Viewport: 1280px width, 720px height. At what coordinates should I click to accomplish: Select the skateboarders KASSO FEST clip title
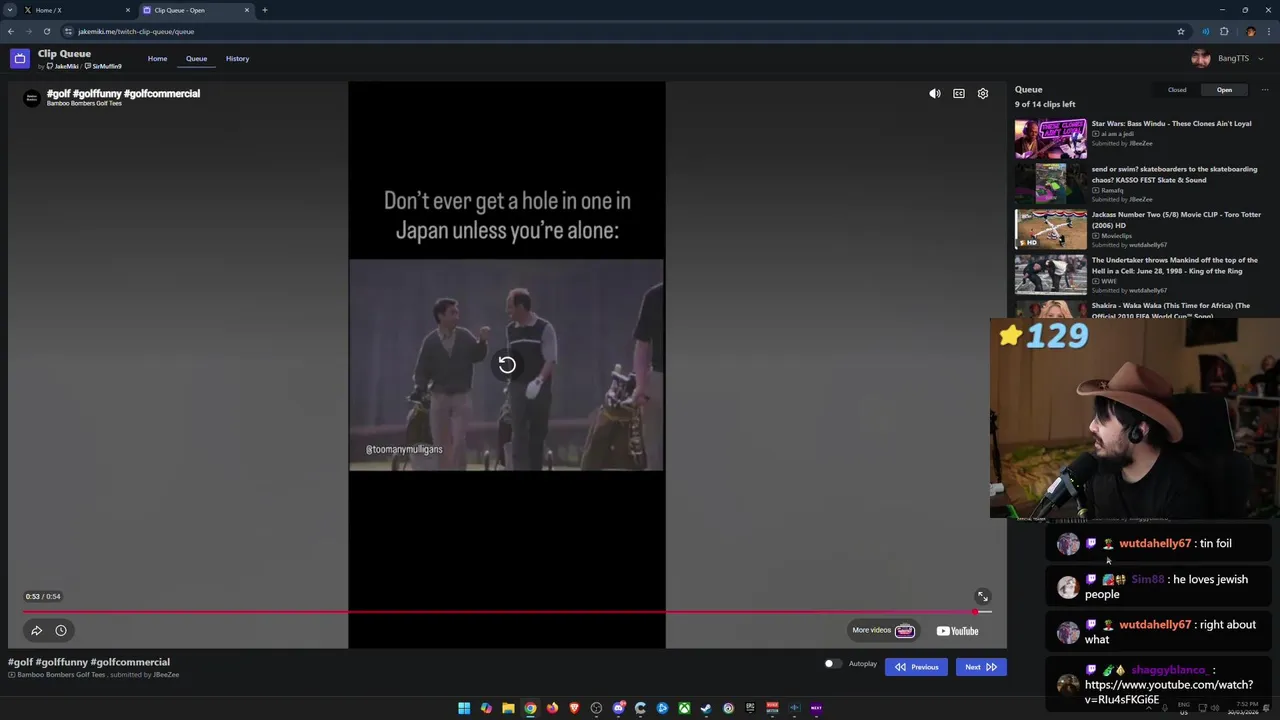(x=1174, y=174)
